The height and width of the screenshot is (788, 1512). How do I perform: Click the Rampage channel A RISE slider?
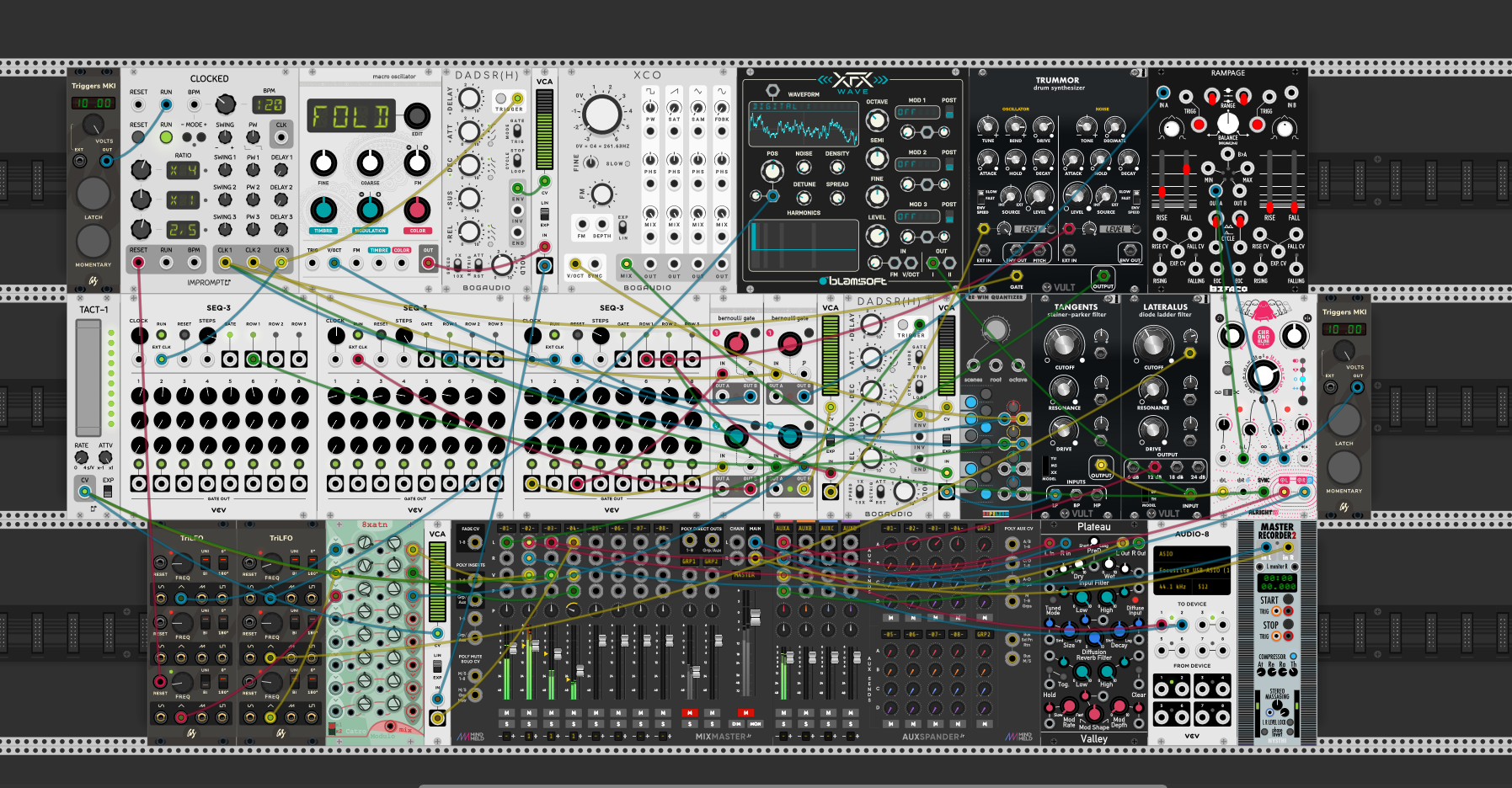(1162, 181)
